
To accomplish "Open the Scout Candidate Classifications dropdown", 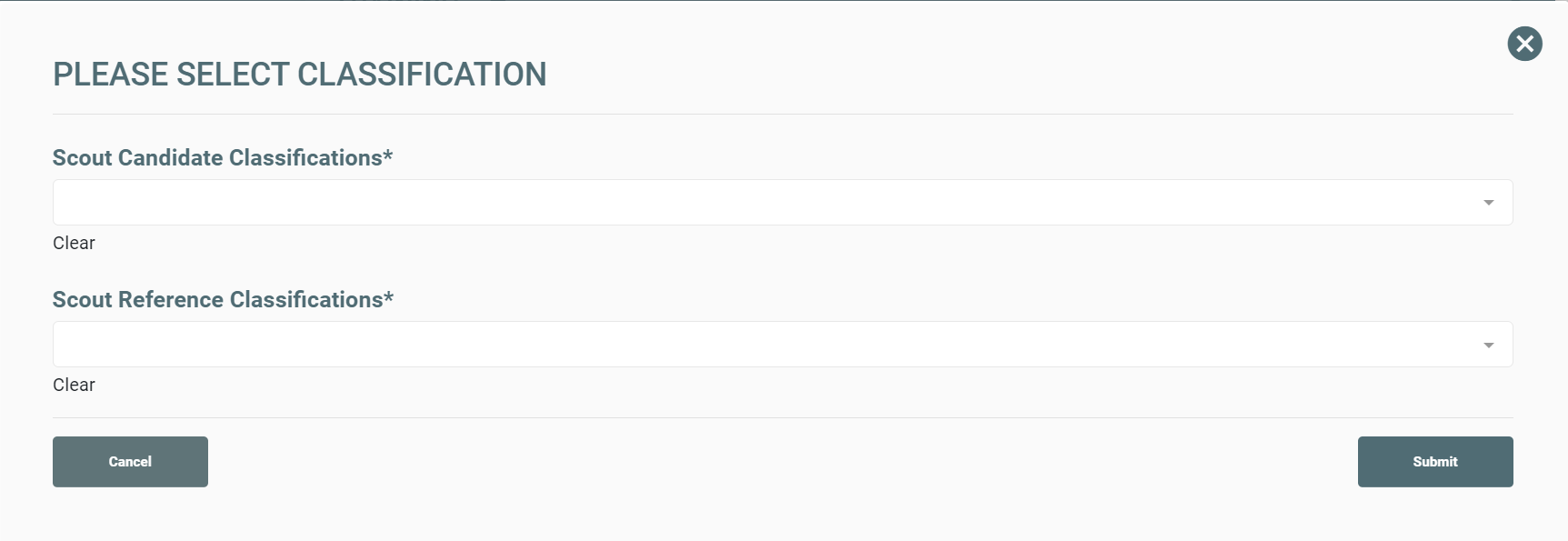I will click(783, 202).
